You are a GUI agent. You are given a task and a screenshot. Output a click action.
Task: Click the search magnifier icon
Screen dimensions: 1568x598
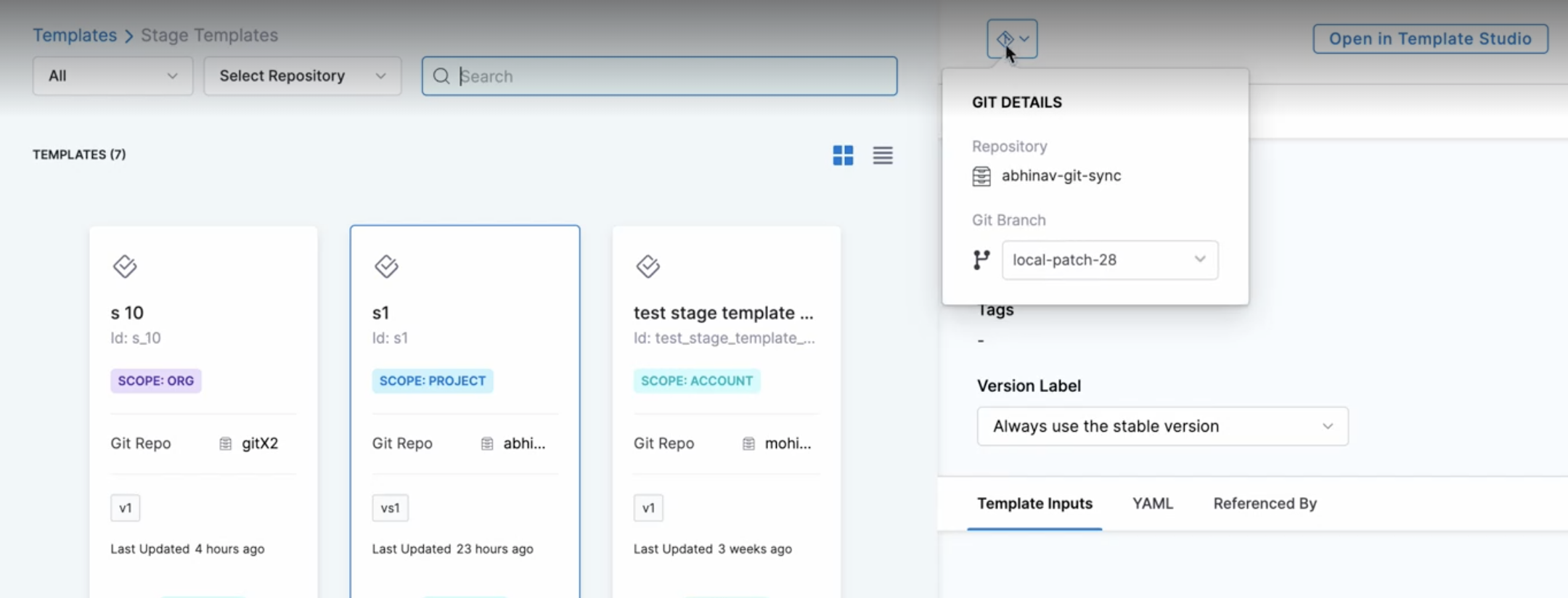point(441,76)
